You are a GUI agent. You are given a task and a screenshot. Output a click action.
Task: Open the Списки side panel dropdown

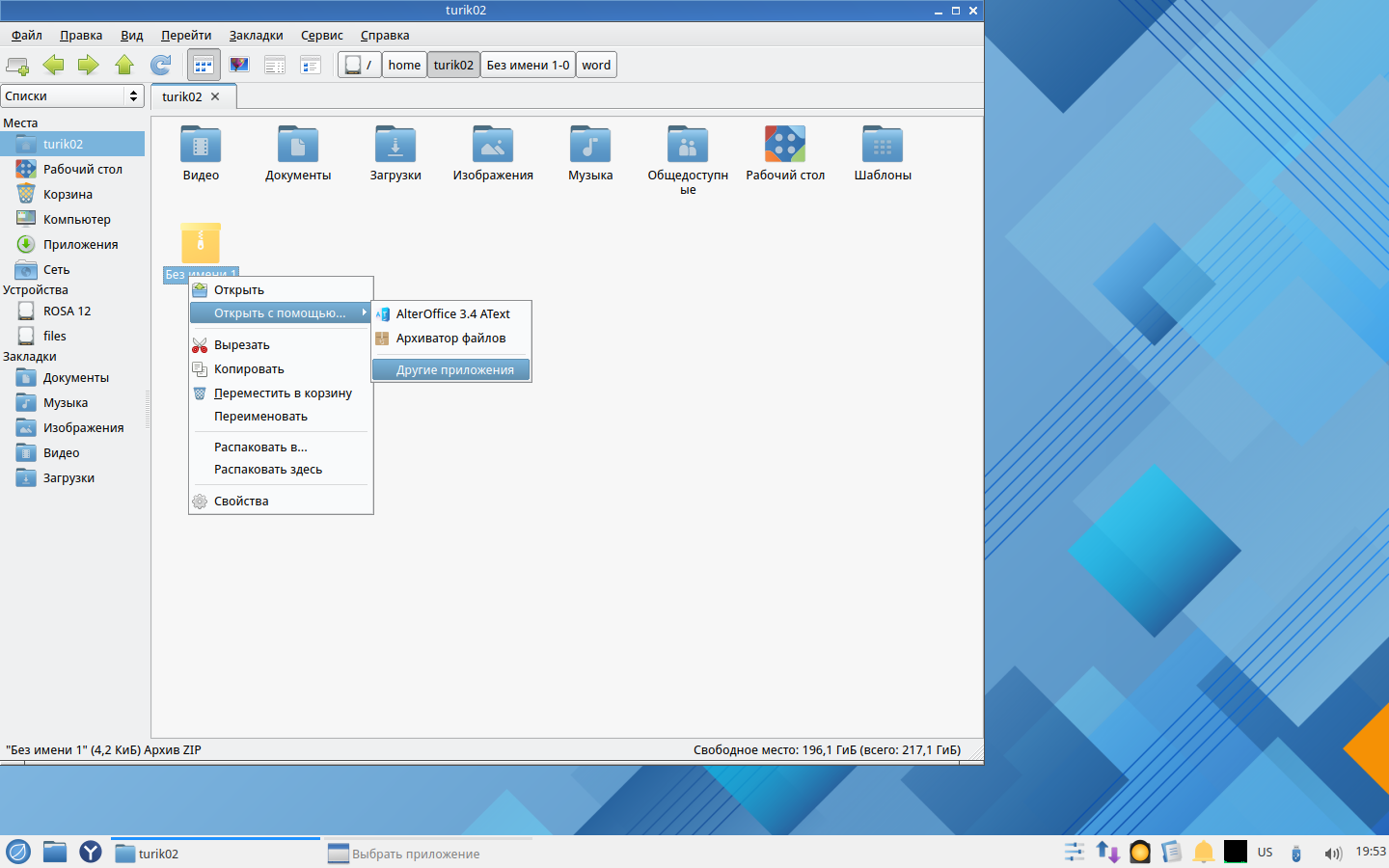(x=72, y=95)
